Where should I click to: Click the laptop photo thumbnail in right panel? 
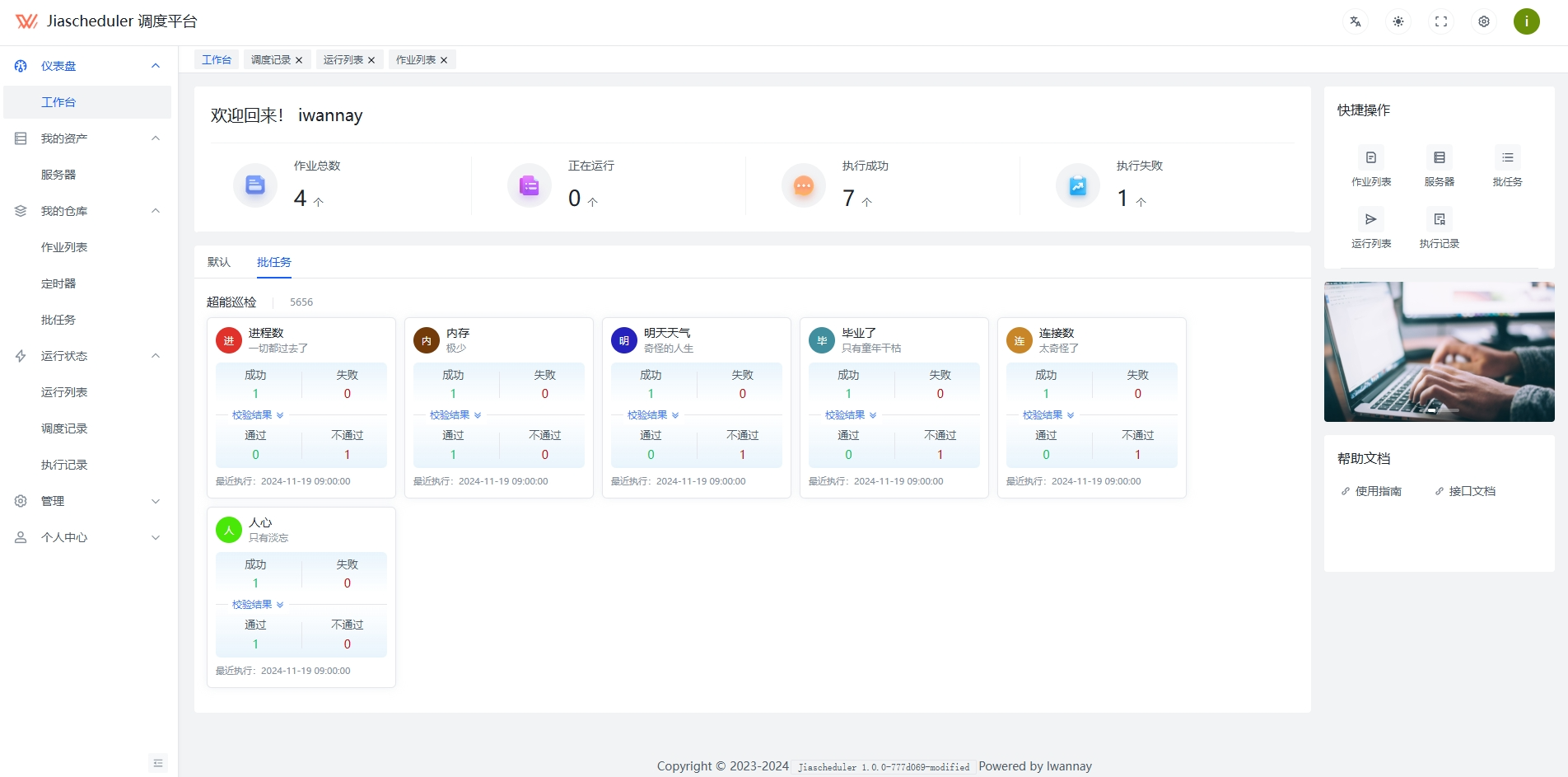pos(1439,352)
